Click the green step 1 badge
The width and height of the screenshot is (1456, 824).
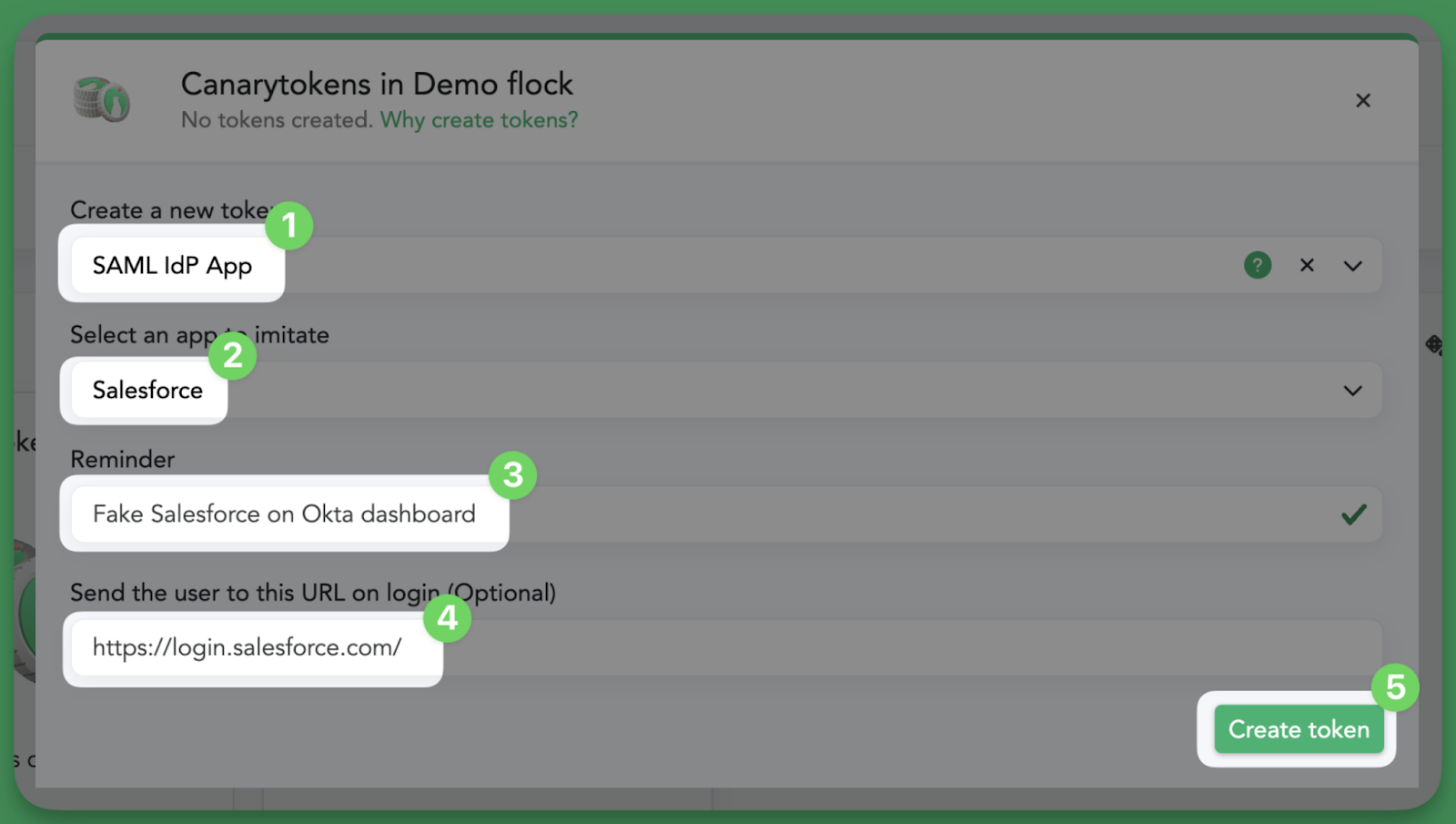coord(289,225)
